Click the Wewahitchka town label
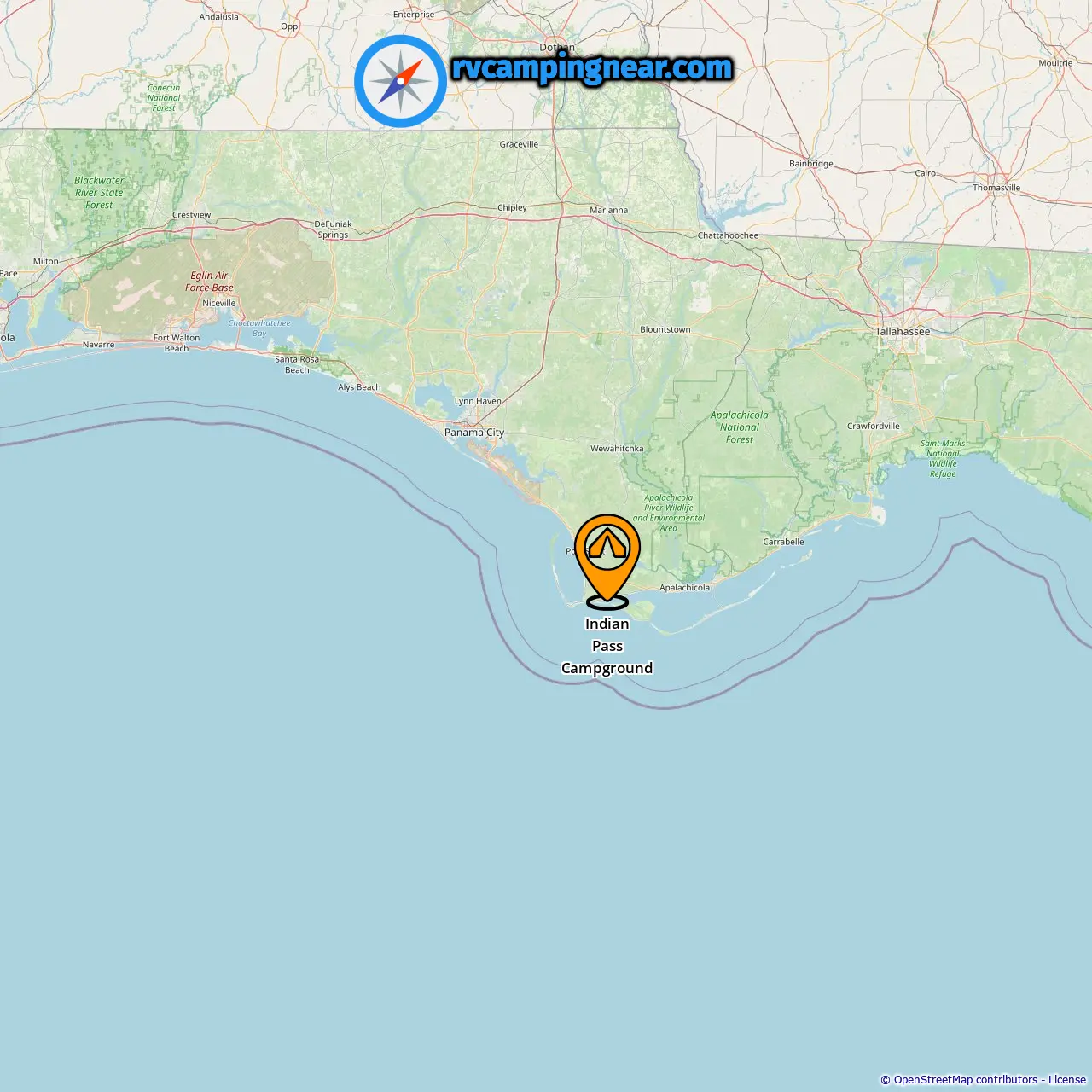This screenshot has height=1092, width=1092. (617, 448)
